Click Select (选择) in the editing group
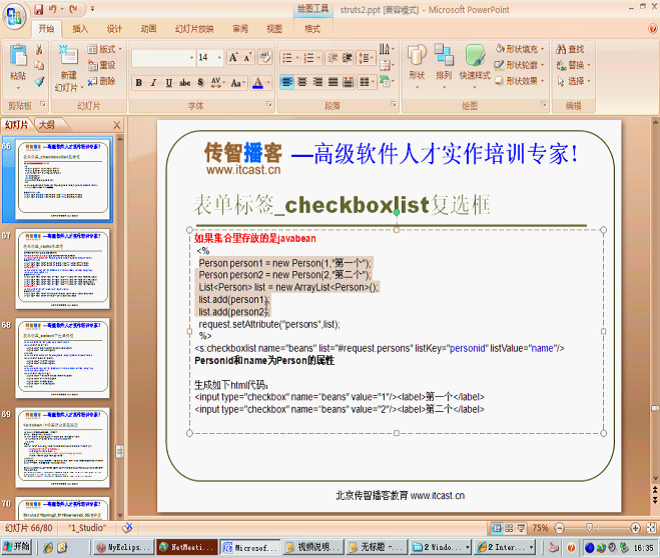Viewport: 660px width, 558px height. (x=574, y=81)
